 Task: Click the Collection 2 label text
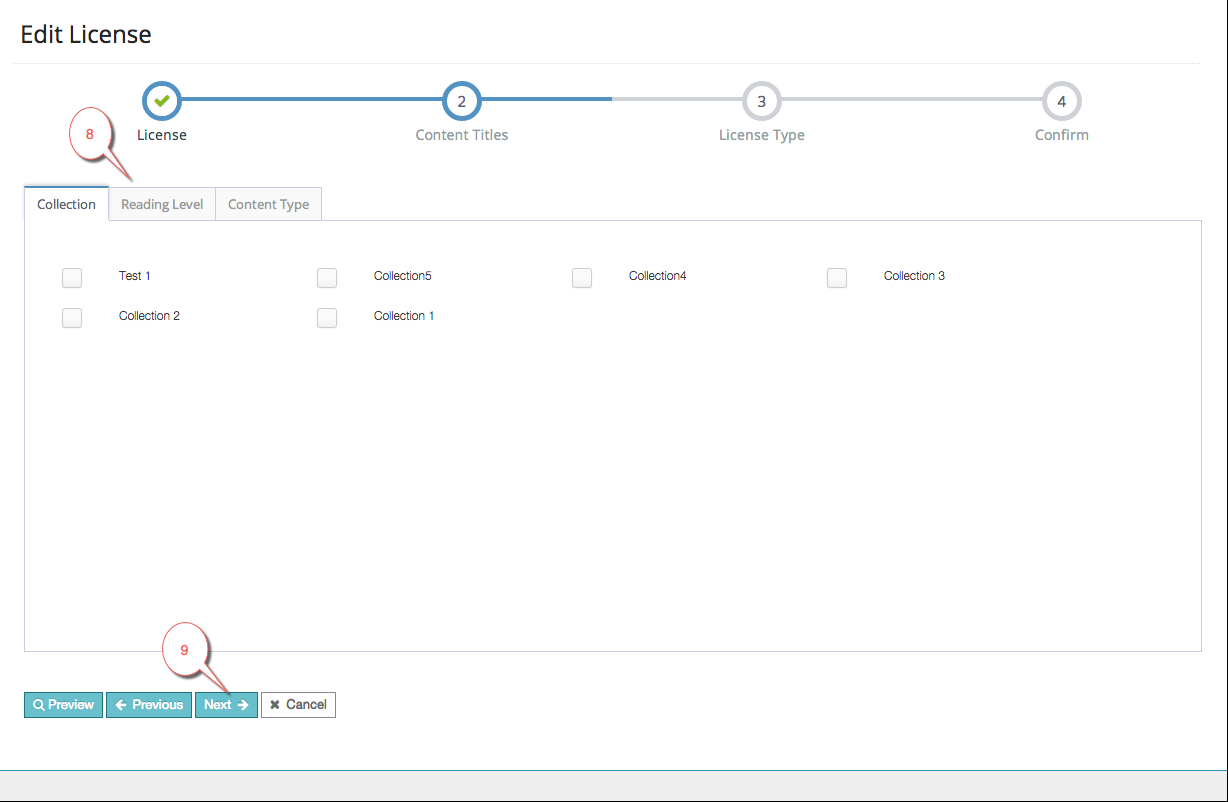tap(149, 316)
